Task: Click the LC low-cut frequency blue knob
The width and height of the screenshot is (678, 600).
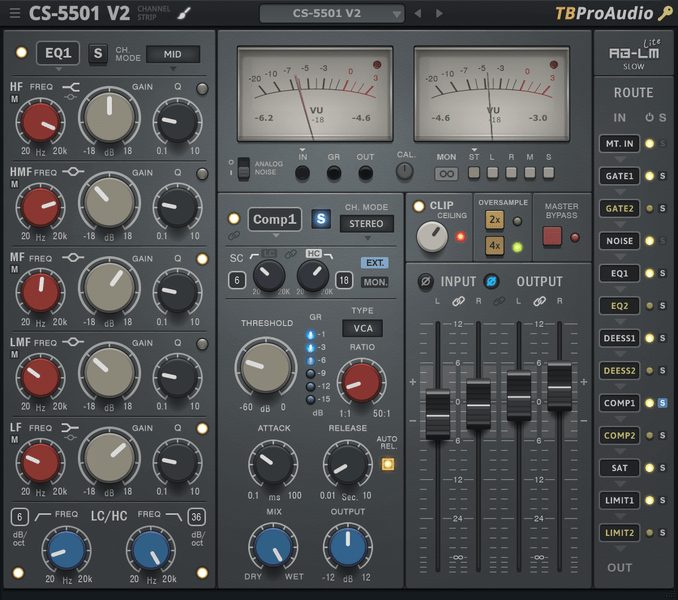Action: pos(66,550)
